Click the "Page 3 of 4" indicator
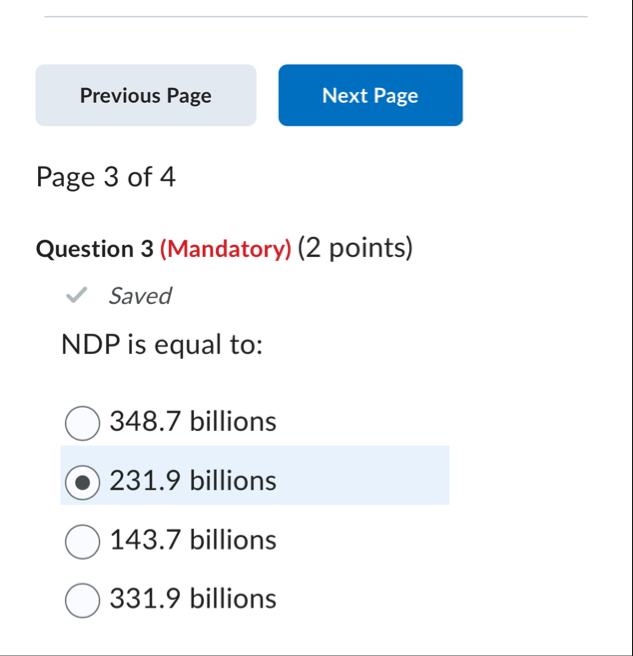Image resolution: width=633 pixels, height=656 pixels. (x=106, y=177)
